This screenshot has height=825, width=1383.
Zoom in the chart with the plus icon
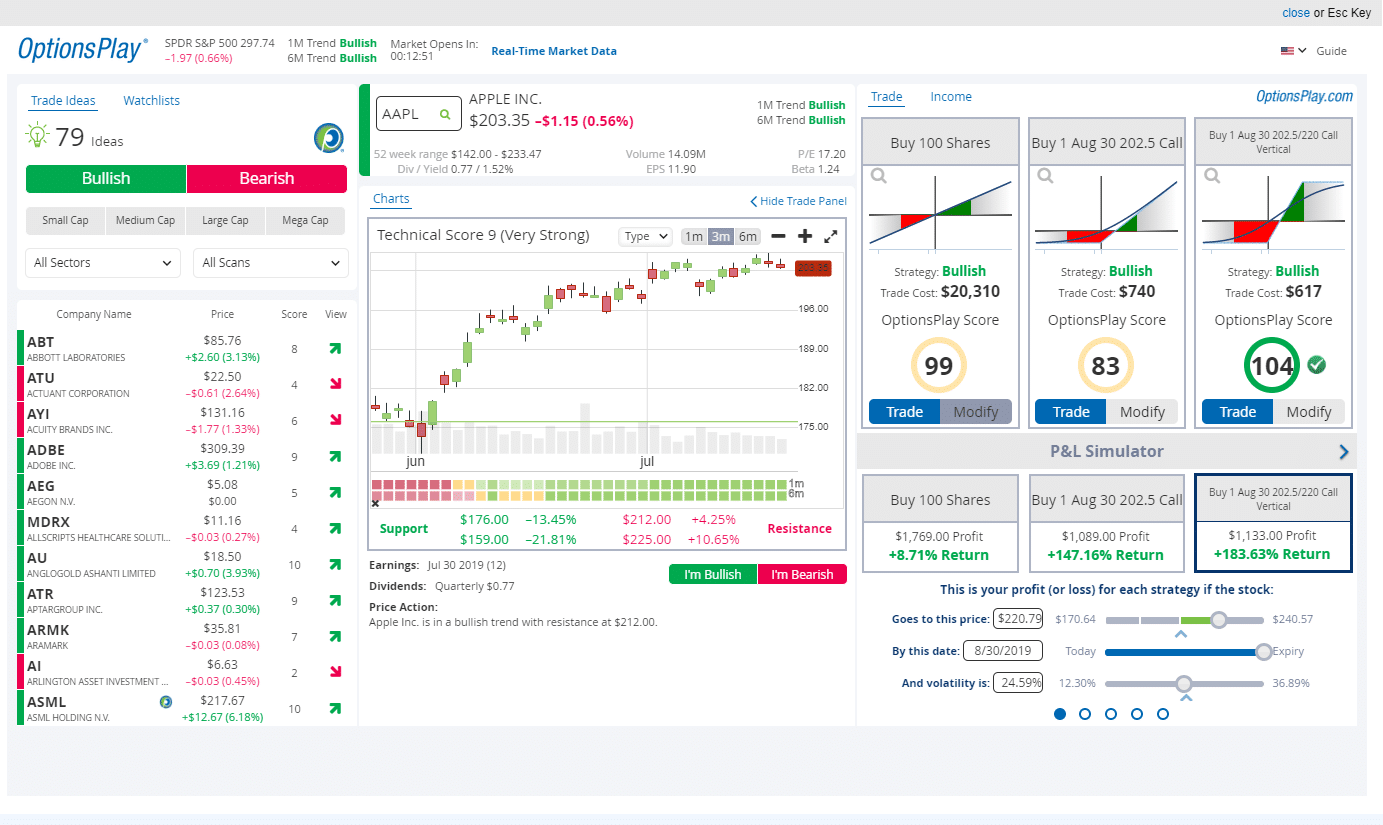805,236
